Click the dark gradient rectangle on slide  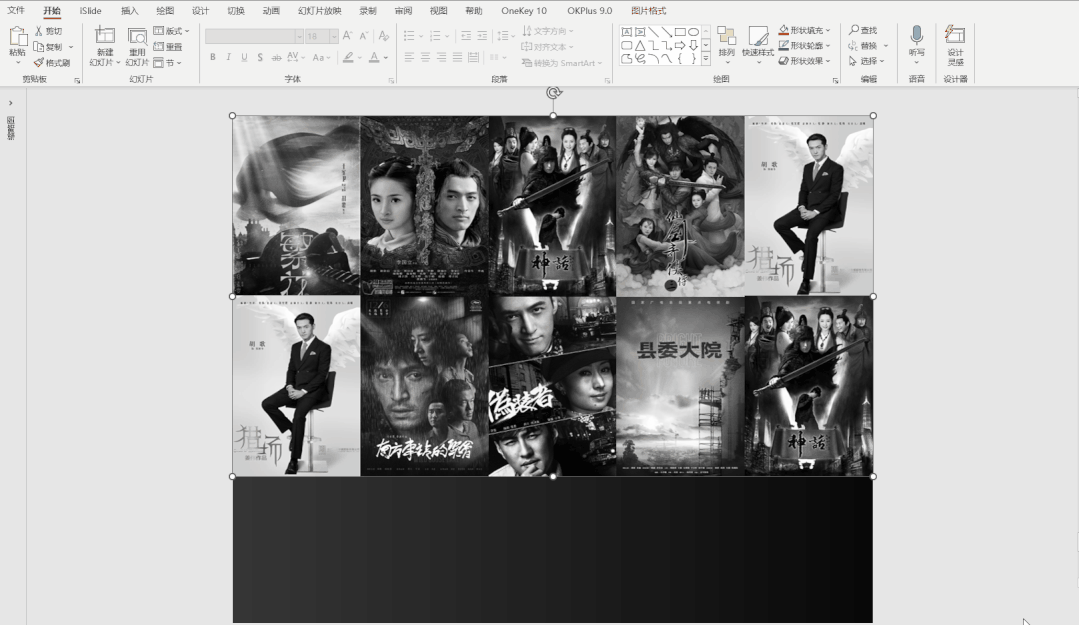coord(553,549)
